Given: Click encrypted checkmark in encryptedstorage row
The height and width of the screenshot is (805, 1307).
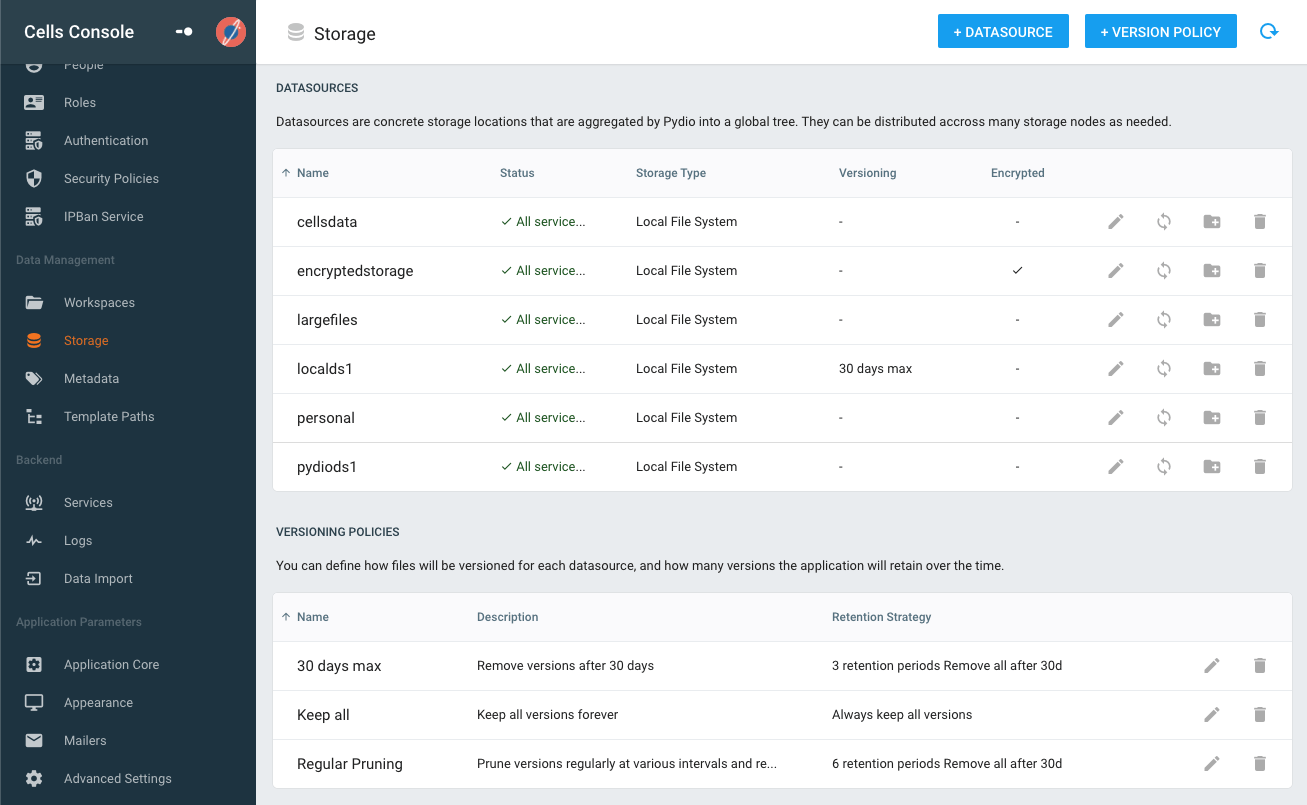Looking at the screenshot, I should point(1018,271).
